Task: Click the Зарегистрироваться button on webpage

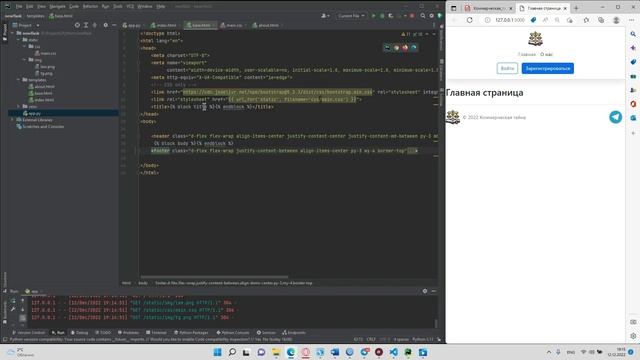Action: click(547, 68)
